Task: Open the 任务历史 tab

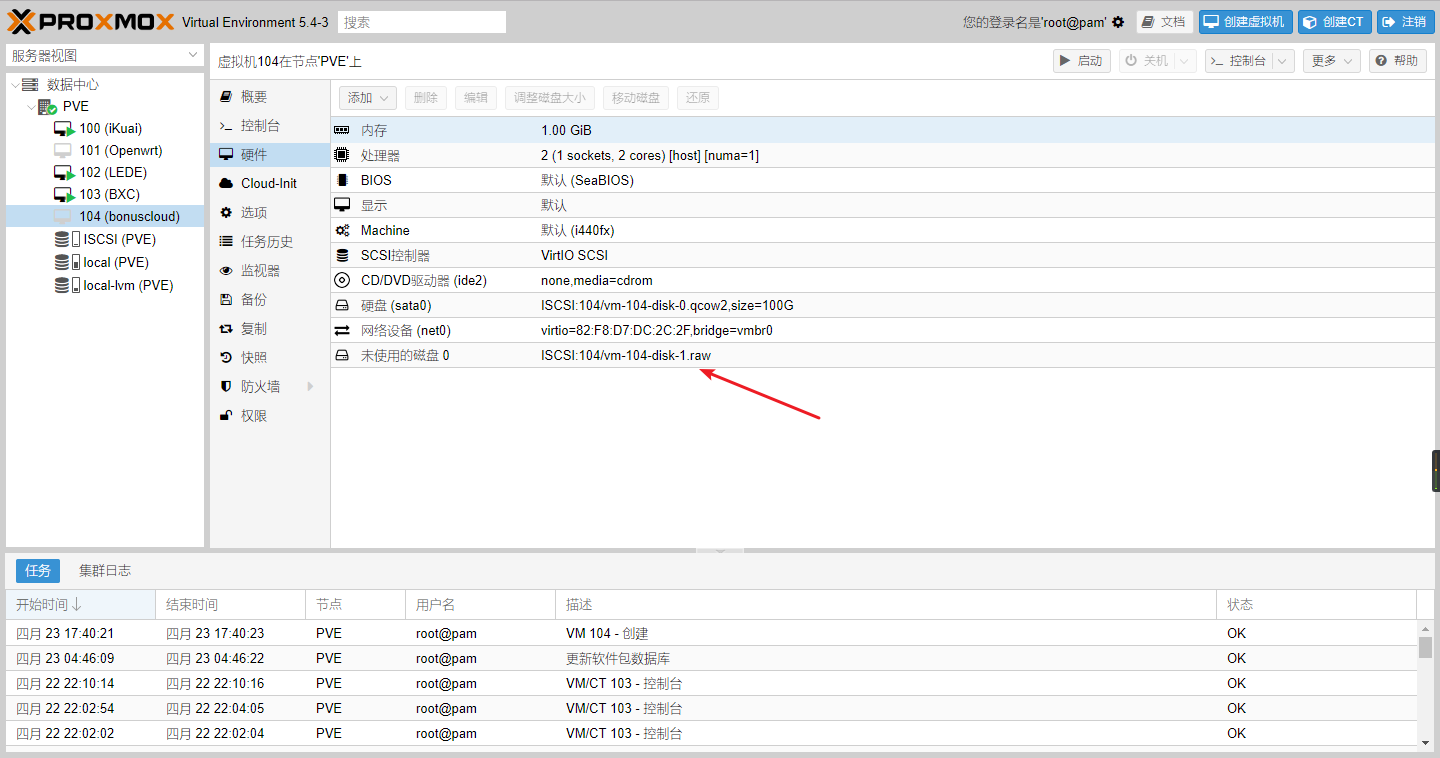Action: pyautogui.click(x=270, y=242)
